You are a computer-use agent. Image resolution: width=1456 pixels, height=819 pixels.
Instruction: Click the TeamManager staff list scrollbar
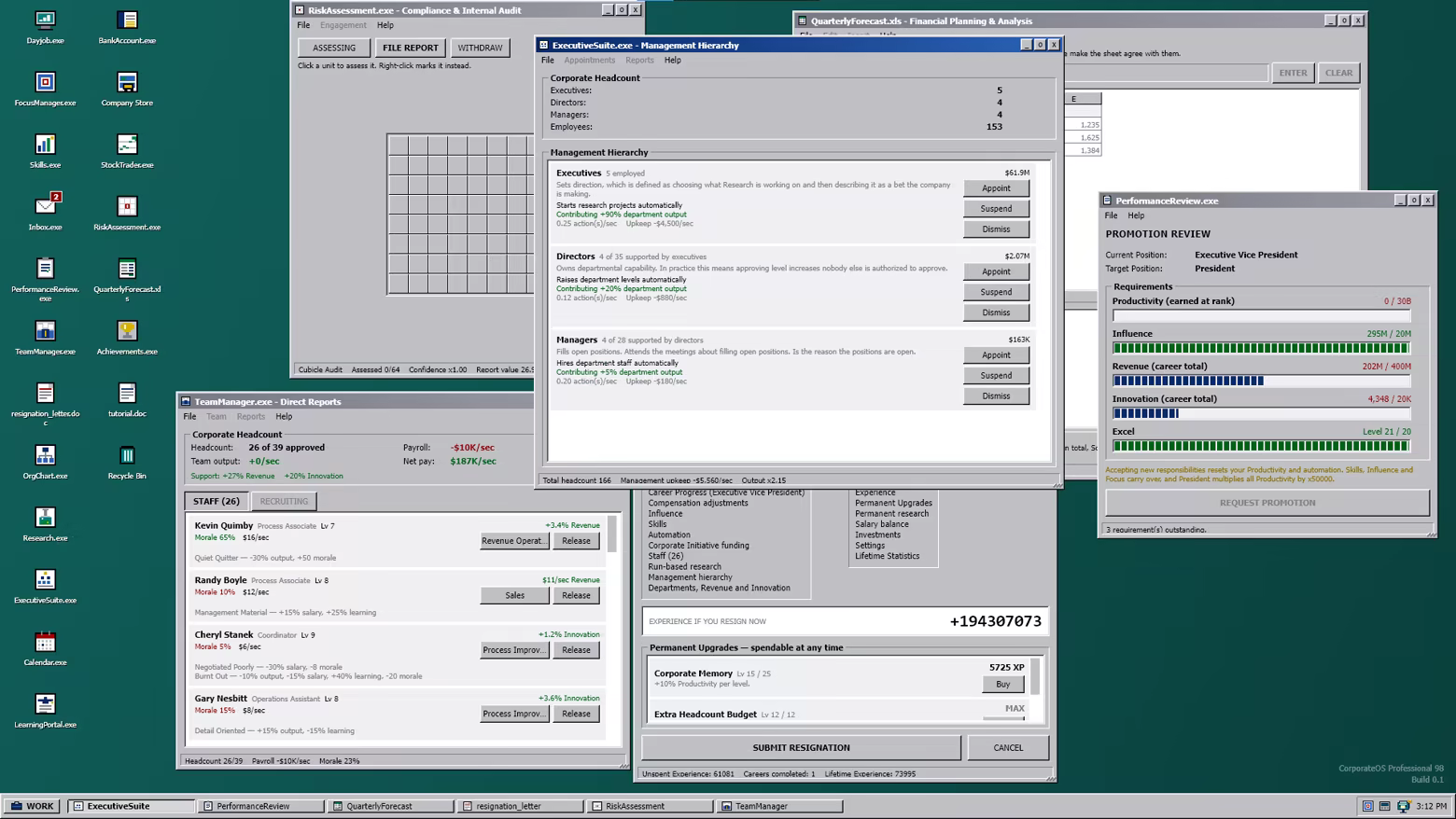coord(612,631)
